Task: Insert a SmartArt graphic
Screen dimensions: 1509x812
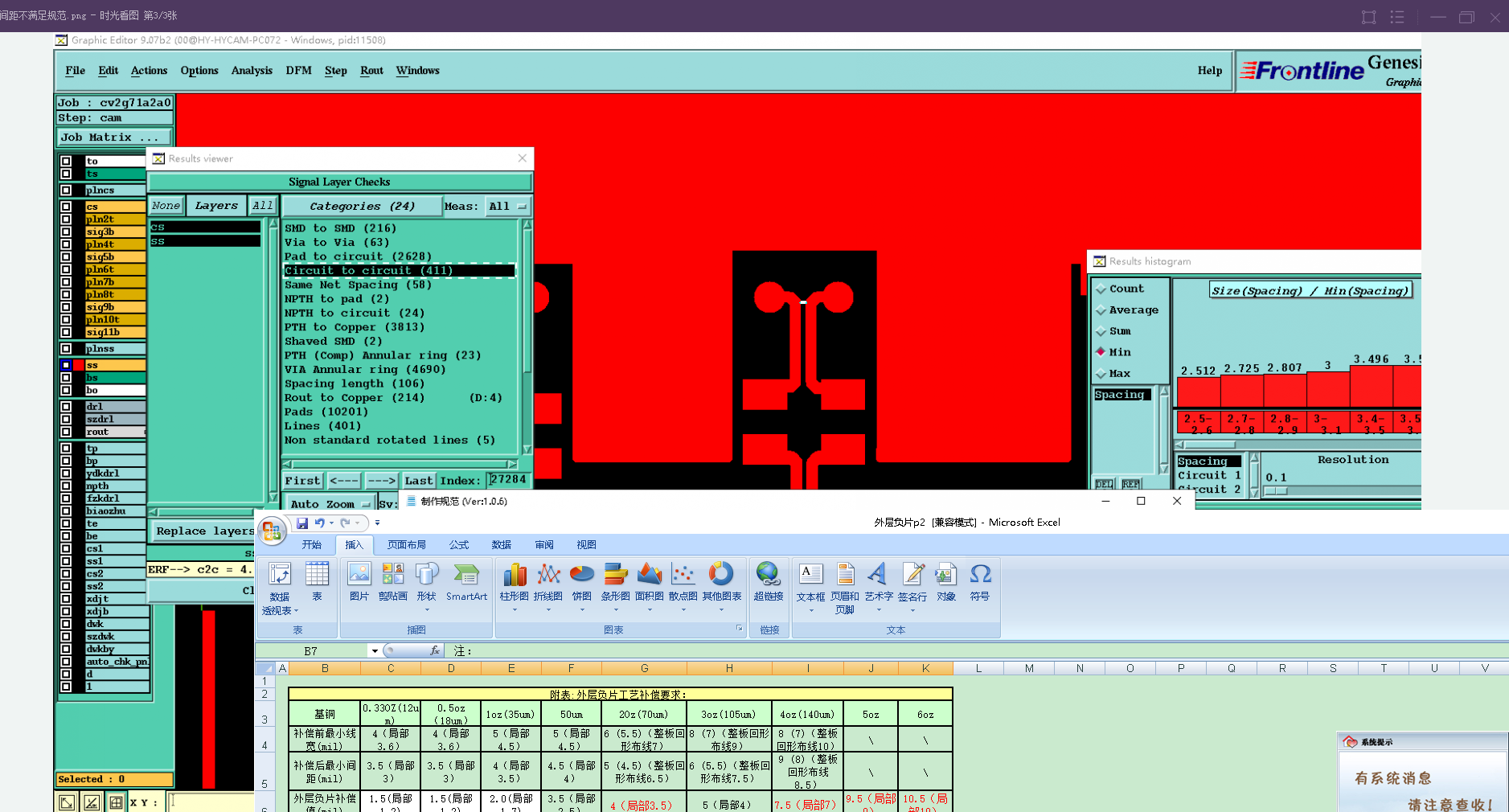Action: (x=466, y=582)
